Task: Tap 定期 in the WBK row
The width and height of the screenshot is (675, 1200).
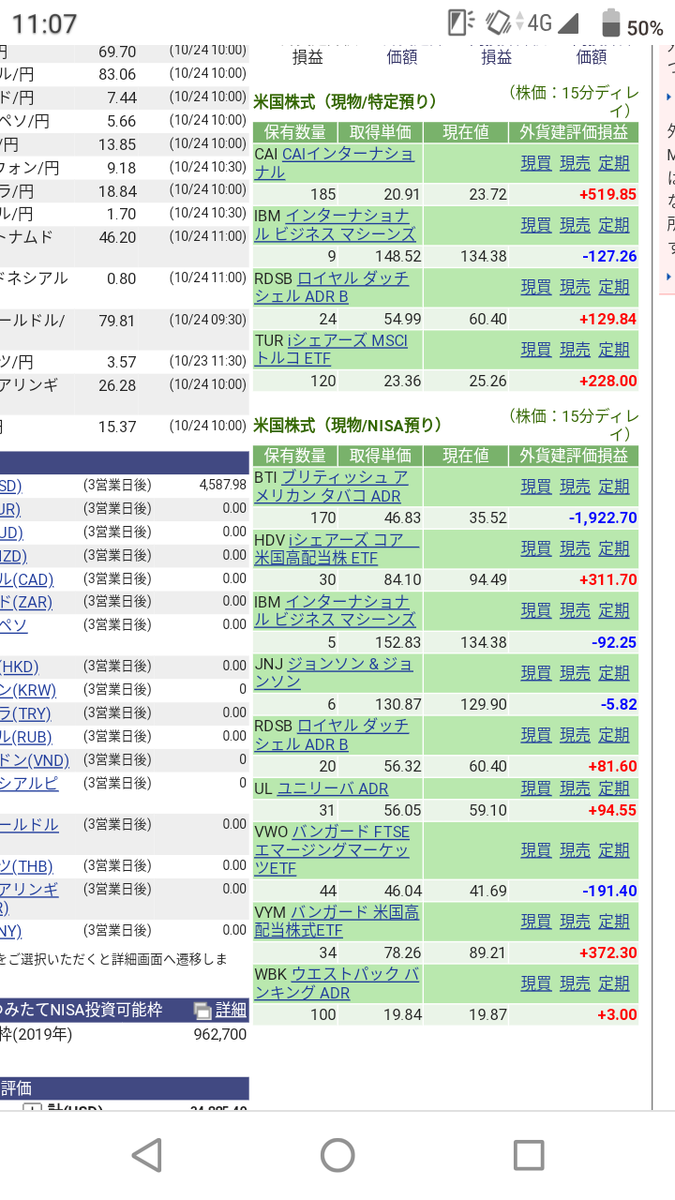Action: (x=614, y=983)
